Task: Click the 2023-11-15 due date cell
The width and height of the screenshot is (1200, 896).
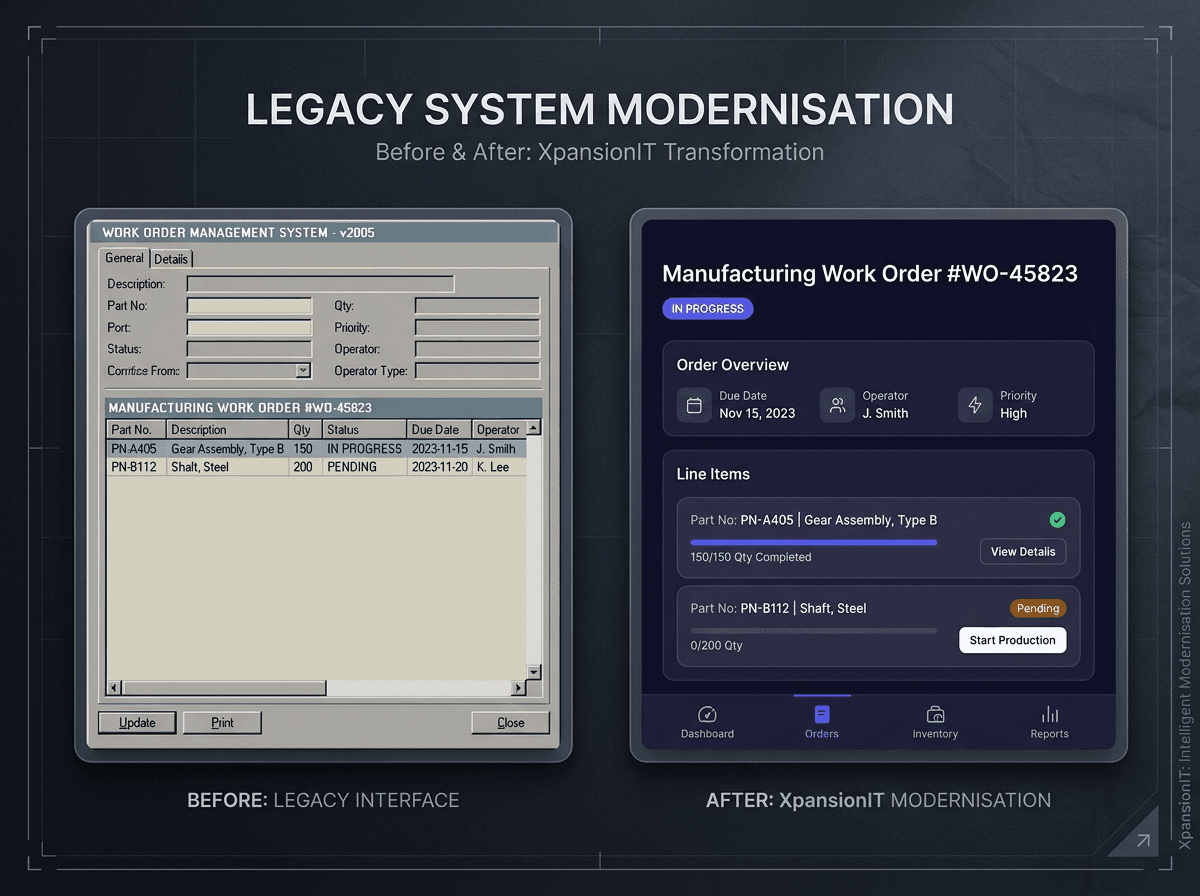Action: click(440, 449)
